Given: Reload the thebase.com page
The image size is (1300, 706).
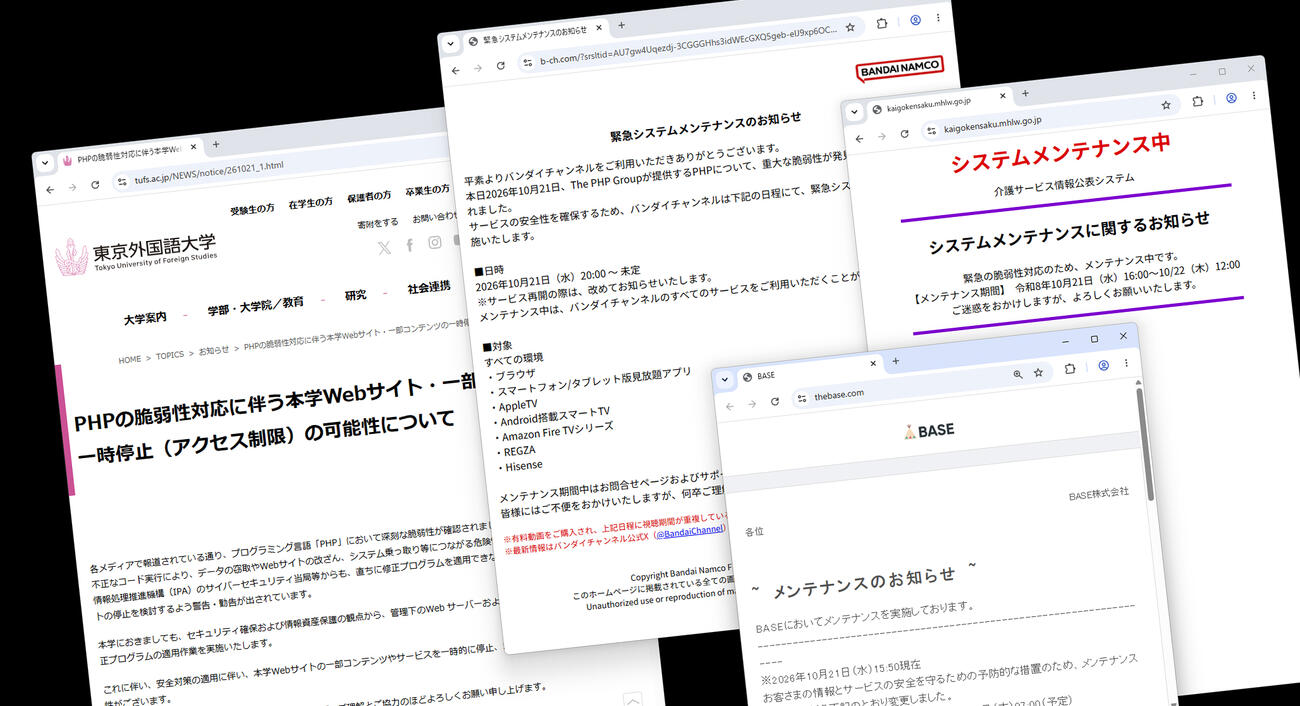Looking at the screenshot, I should click(x=775, y=402).
